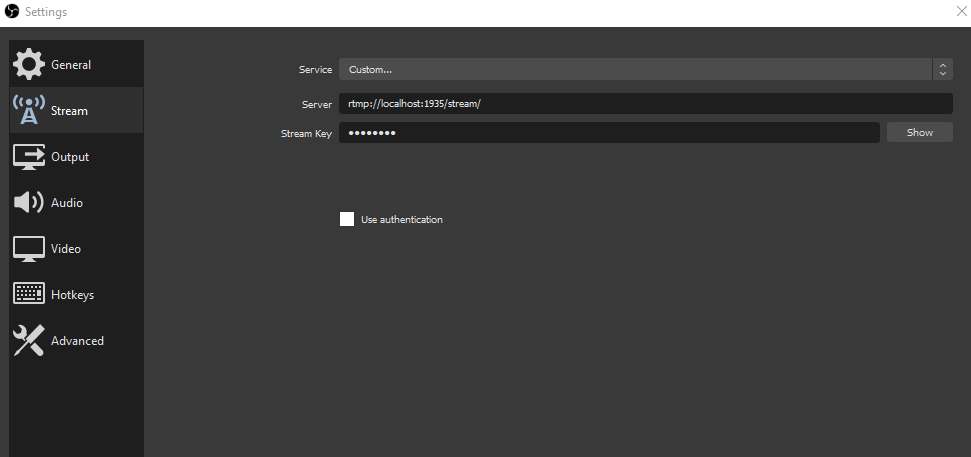Click the Service dropdown arrow control
This screenshot has width=971, height=457.
(943, 69)
